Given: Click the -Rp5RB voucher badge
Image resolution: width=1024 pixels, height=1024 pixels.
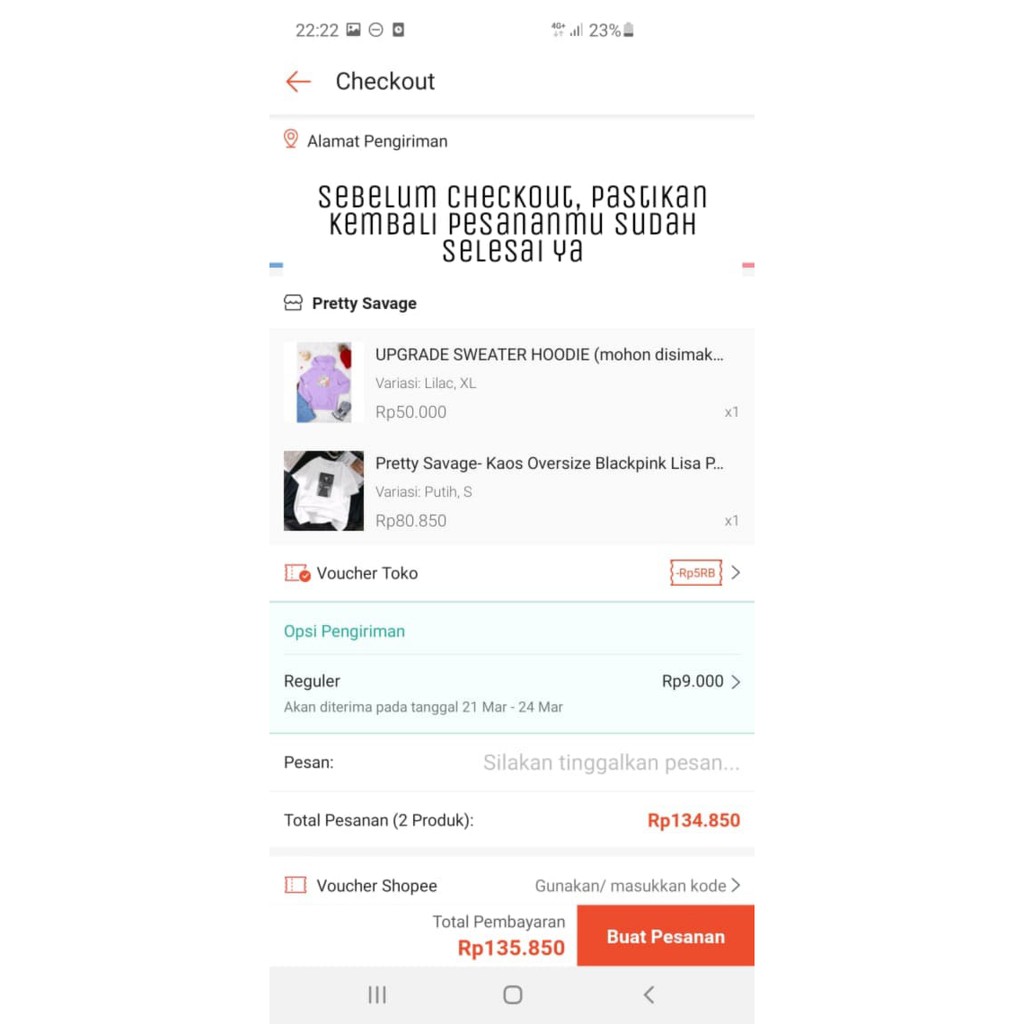Looking at the screenshot, I should [x=696, y=573].
